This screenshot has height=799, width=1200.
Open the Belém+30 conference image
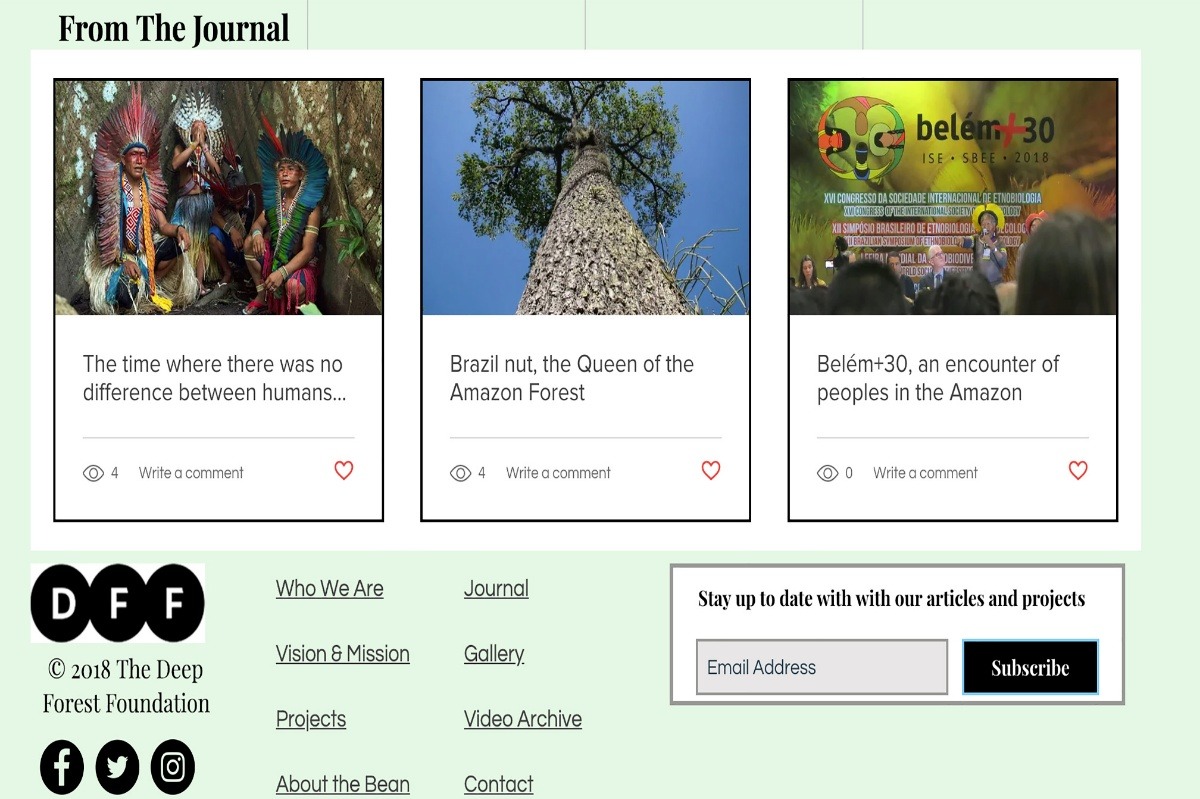[953, 198]
